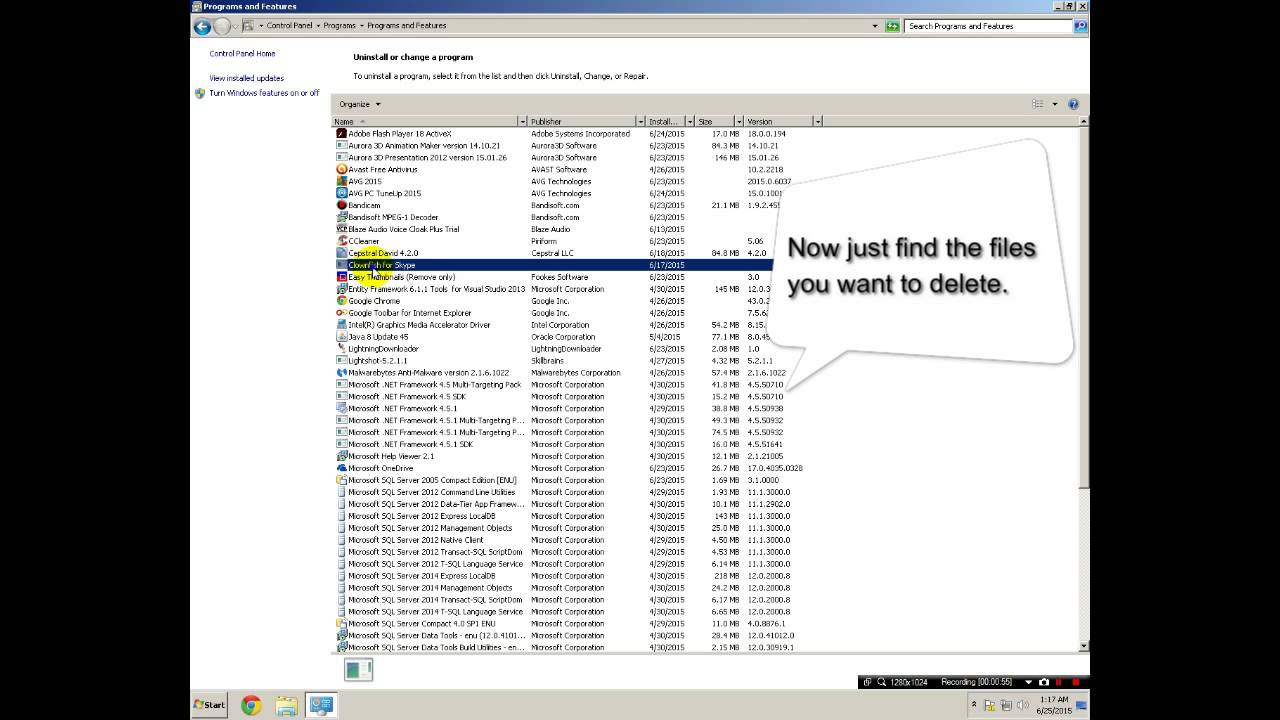Stop the recording with red square button

point(1076,682)
